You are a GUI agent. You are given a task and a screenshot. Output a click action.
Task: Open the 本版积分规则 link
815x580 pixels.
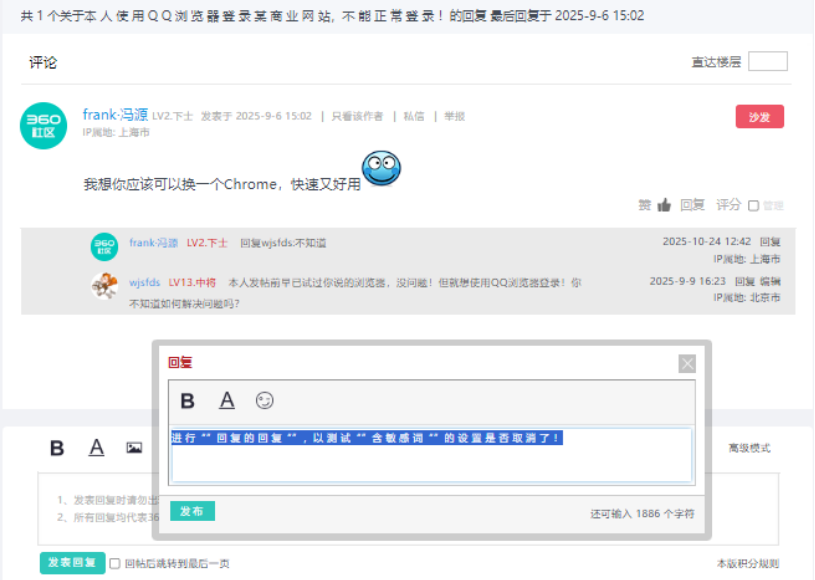click(747, 564)
